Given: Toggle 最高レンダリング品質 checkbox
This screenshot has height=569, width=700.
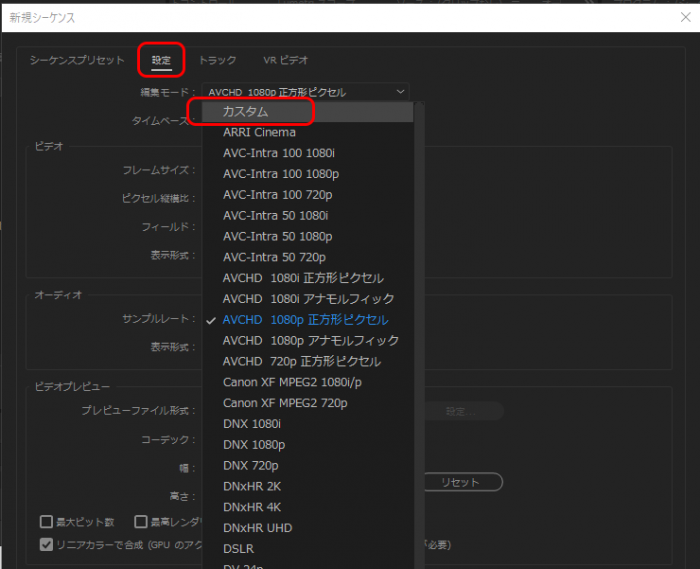Looking at the screenshot, I should (141, 522).
